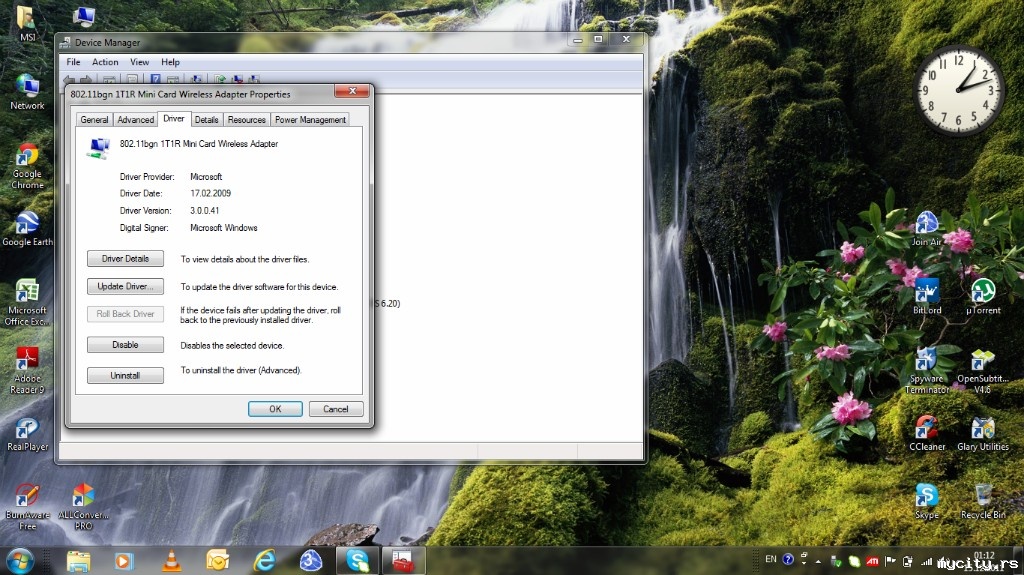
Task: Launch CCleaner from desktop
Action: 927,433
